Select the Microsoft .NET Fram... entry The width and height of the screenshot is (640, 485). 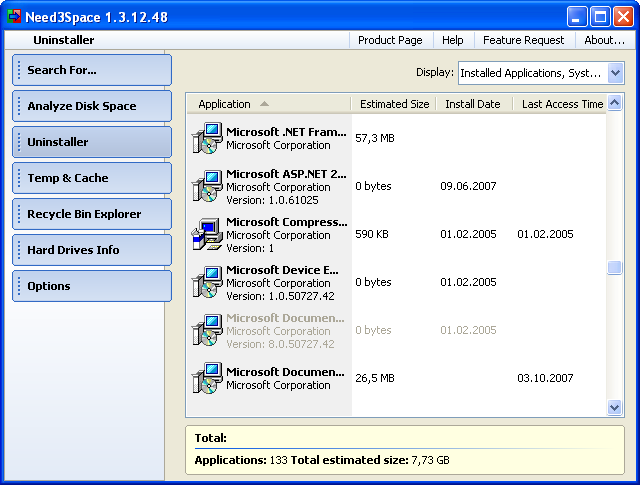pyautogui.click(x=286, y=132)
